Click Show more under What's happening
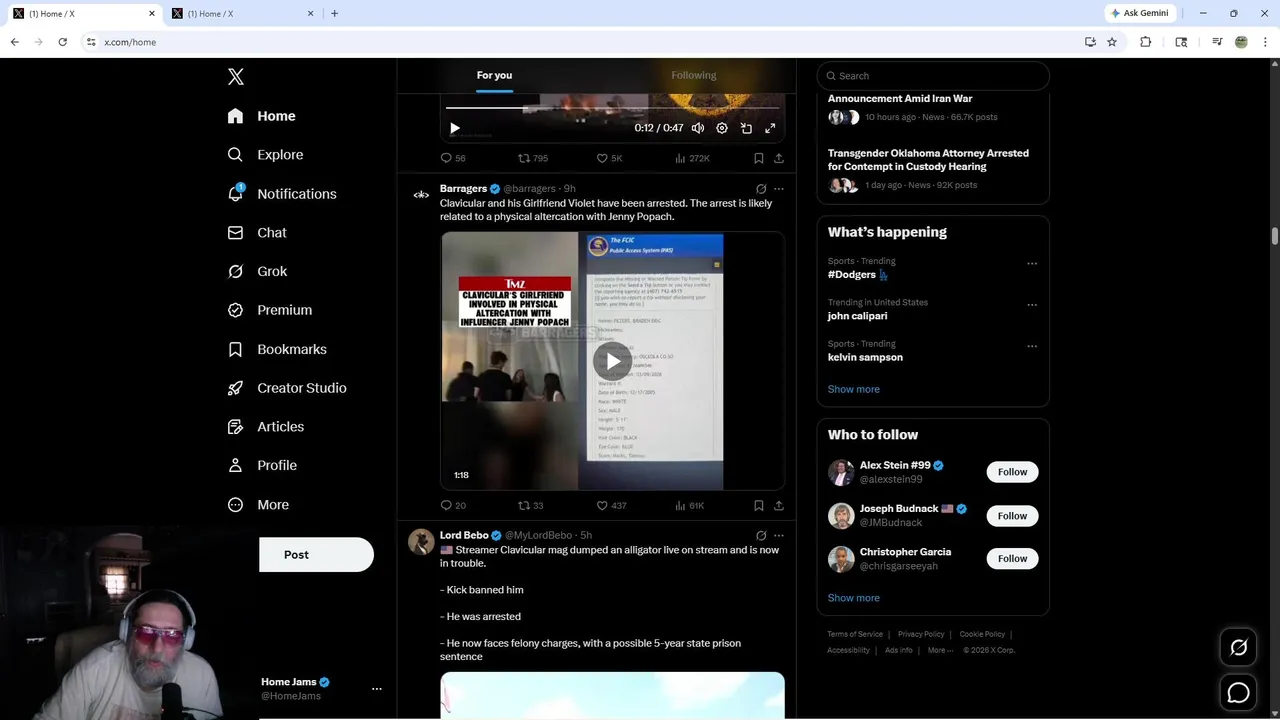1280x720 pixels. click(853, 389)
